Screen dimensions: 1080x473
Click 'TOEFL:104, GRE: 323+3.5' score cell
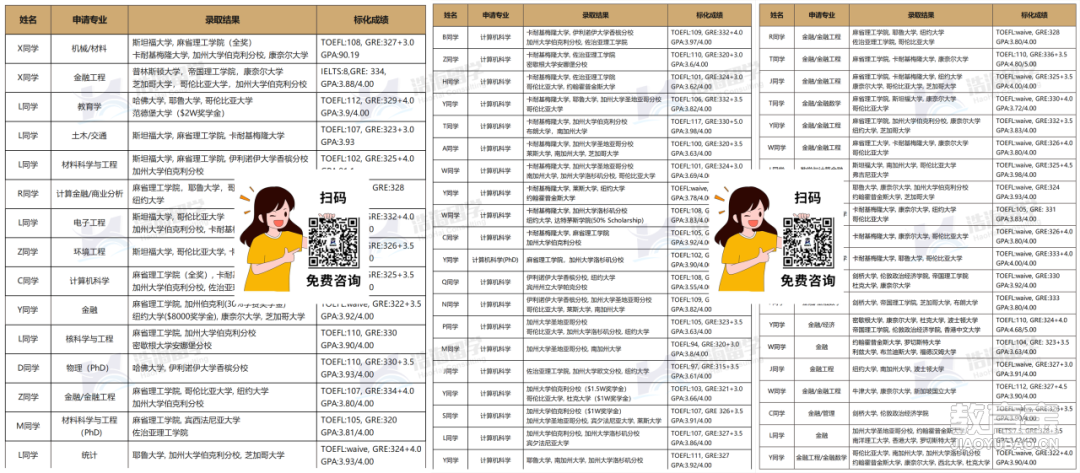coord(1035,346)
